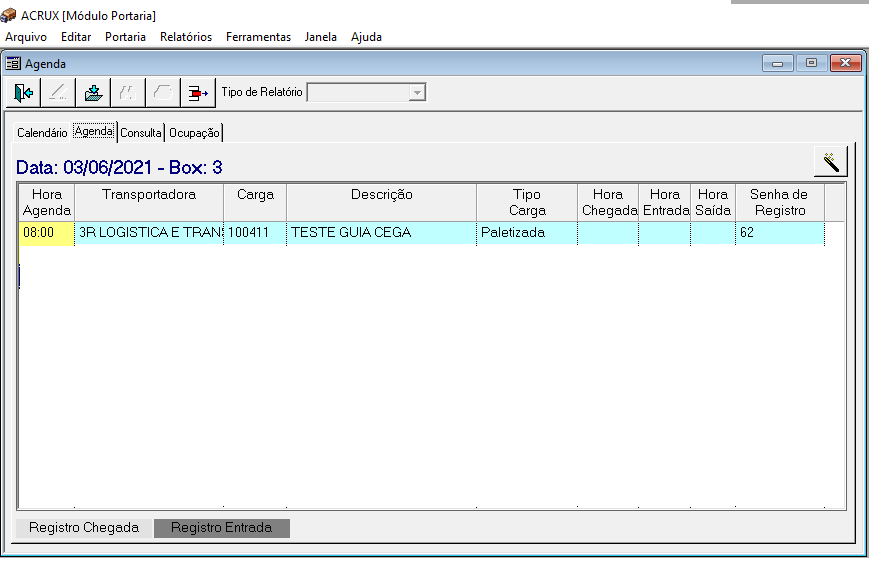Click the Hora Agenda column header
Screen dimensions: 869x562
click(x=47, y=202)
